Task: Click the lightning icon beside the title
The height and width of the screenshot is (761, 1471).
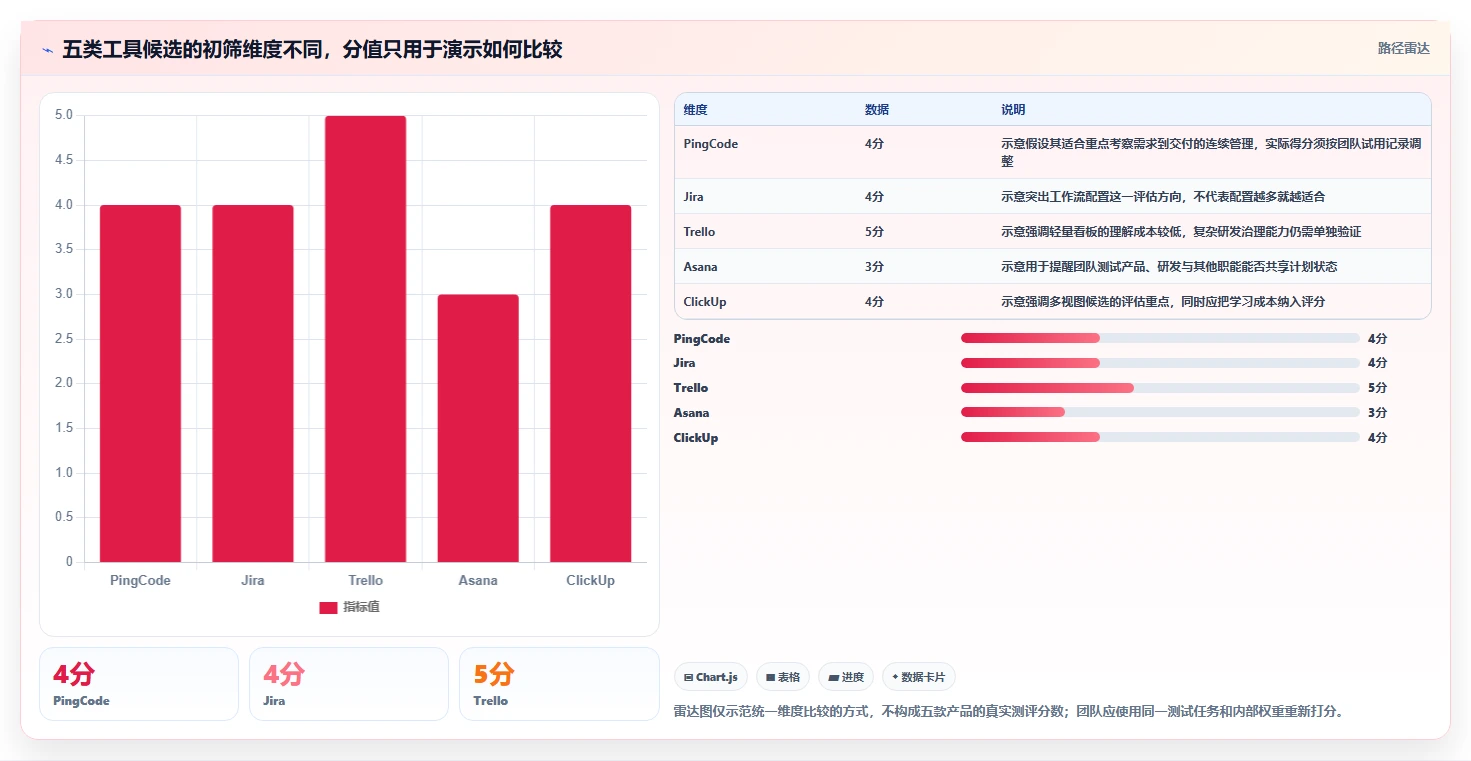Action: (x=48, y=50)
